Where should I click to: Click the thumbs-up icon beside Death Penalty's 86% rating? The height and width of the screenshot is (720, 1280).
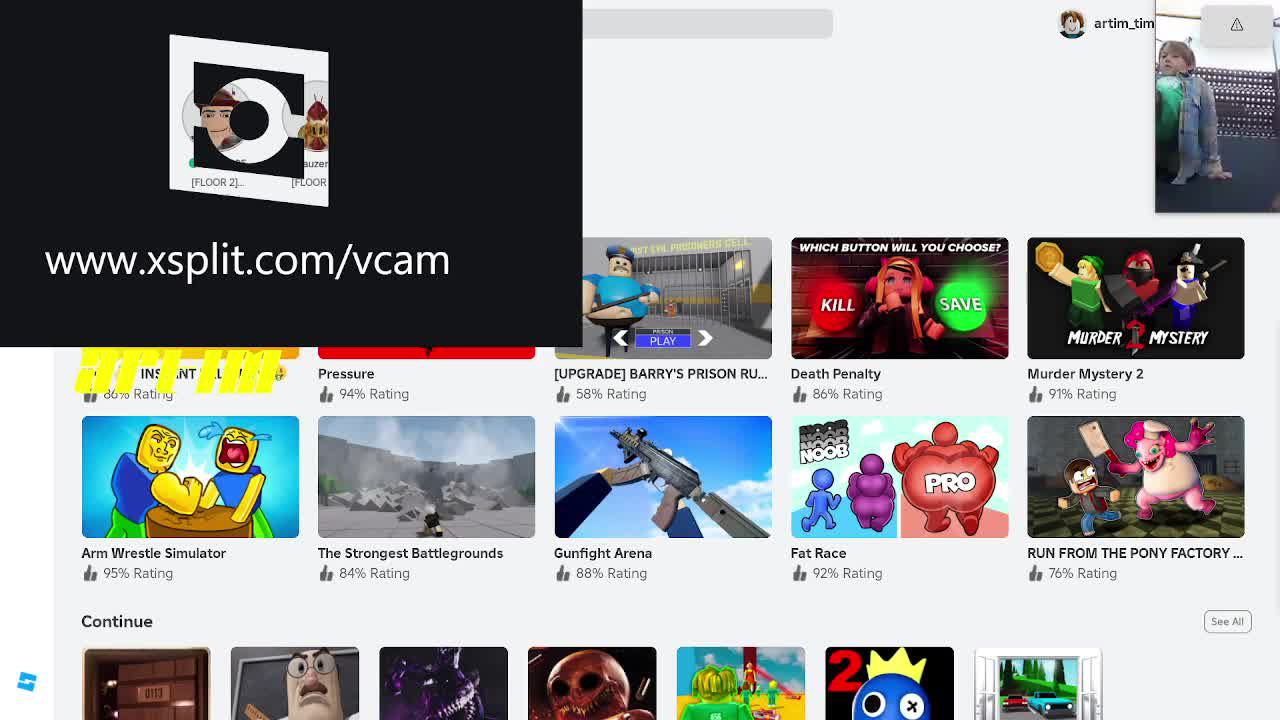pyautogui.click(x=799, y=394)
